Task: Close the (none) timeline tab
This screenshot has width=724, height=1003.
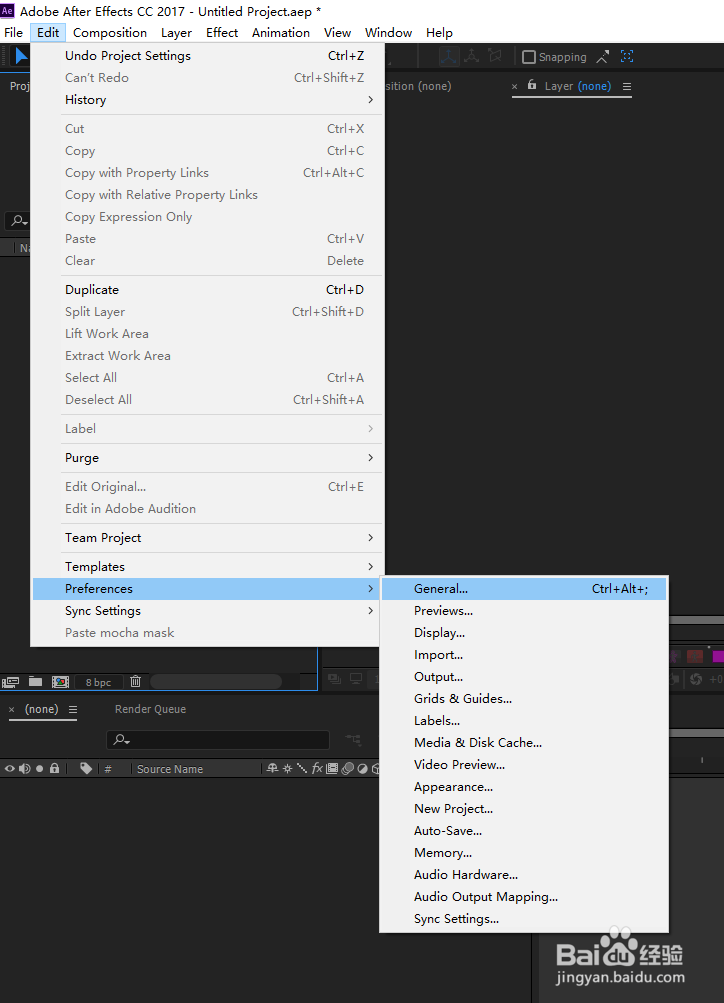Action: 12,709
